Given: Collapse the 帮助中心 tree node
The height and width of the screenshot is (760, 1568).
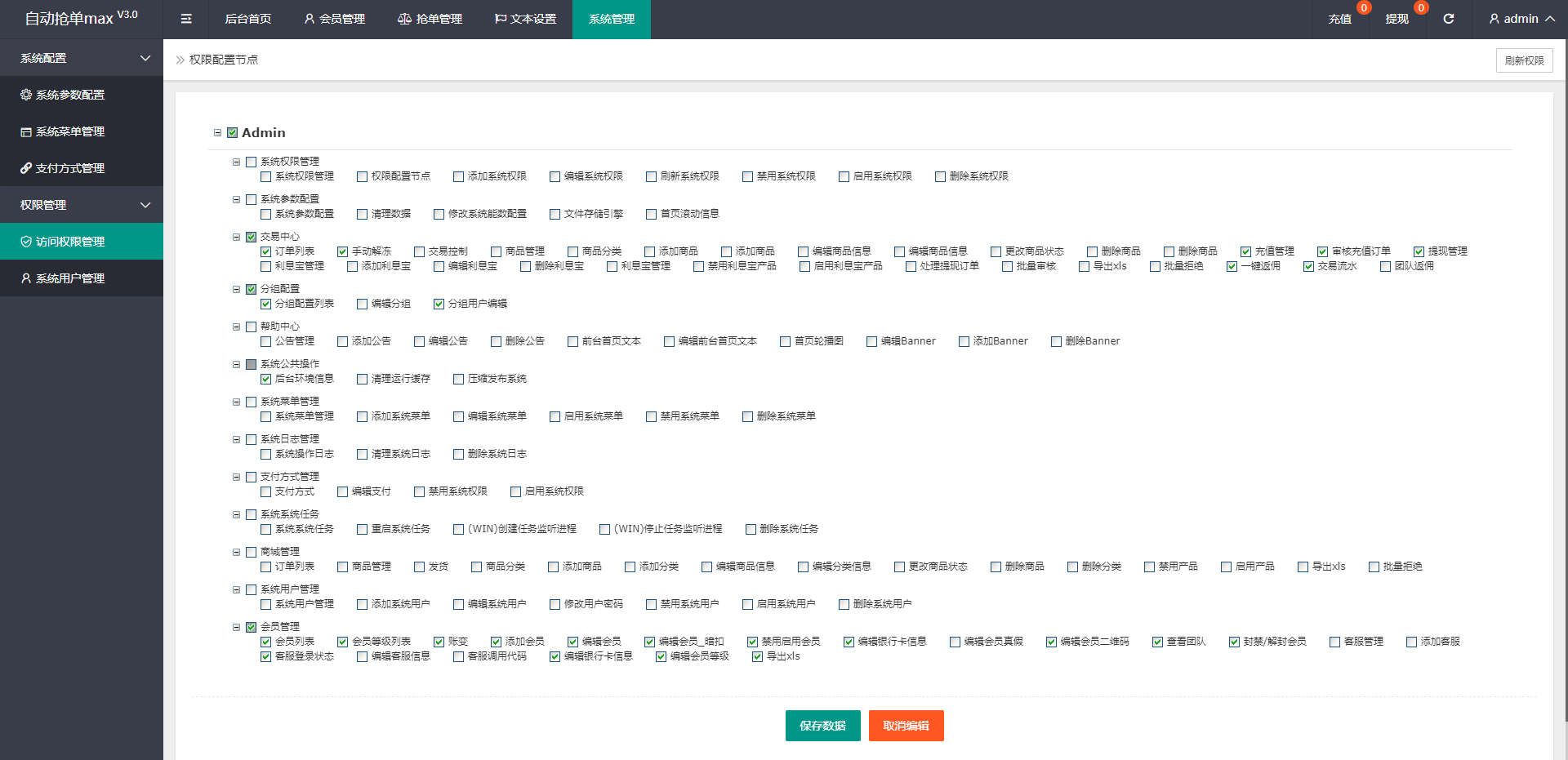Looking at the screenshot, I should (237, 327).
